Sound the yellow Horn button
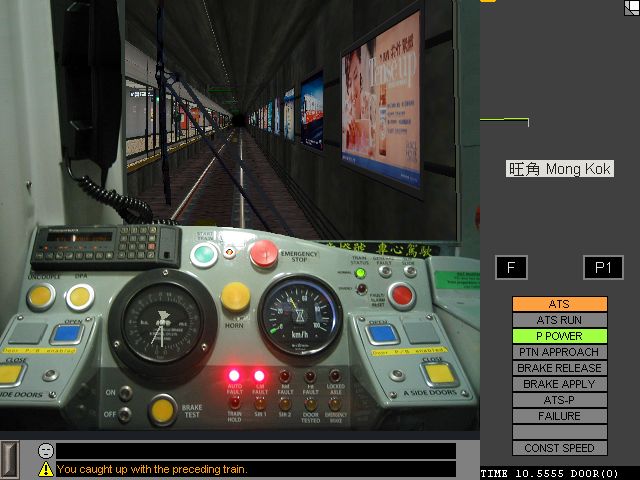 pos(235,295)
